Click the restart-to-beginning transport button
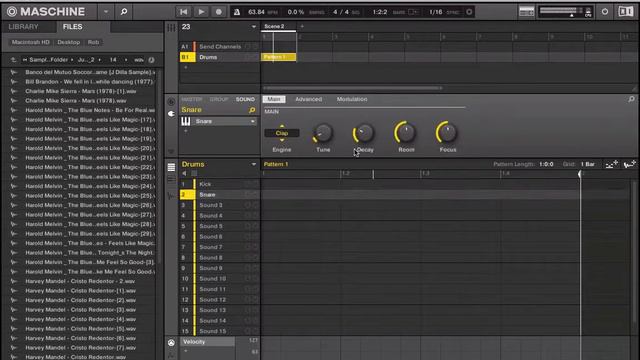This screenshot has width=640, height=360. [184, 12]
